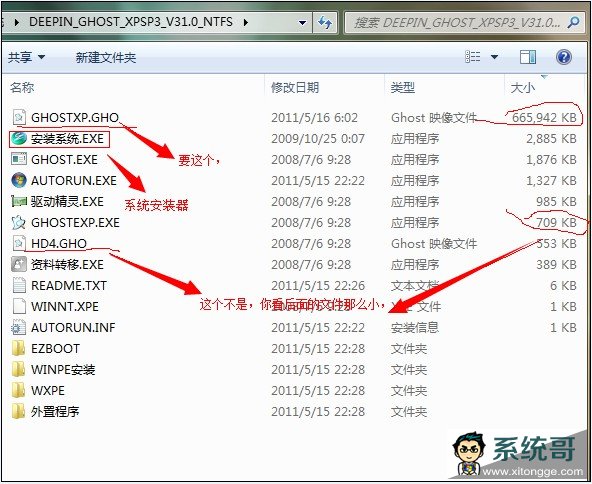Click the 资料转移.EXE icon

point(19,264)
